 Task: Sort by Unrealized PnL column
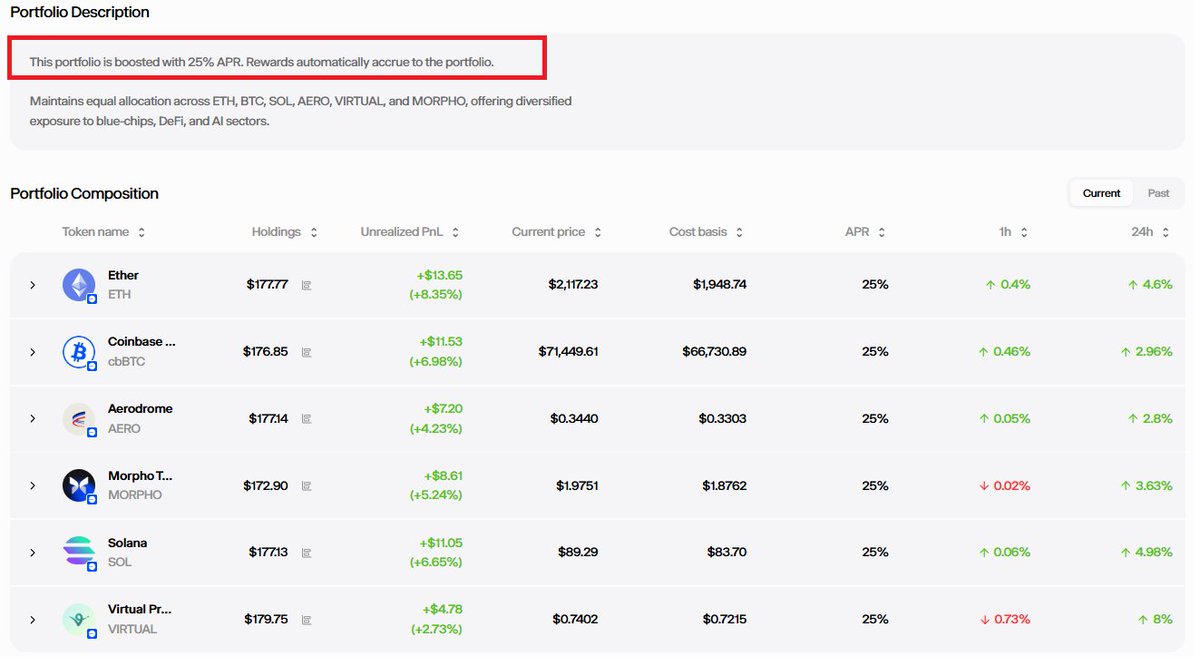coord(410,232)
